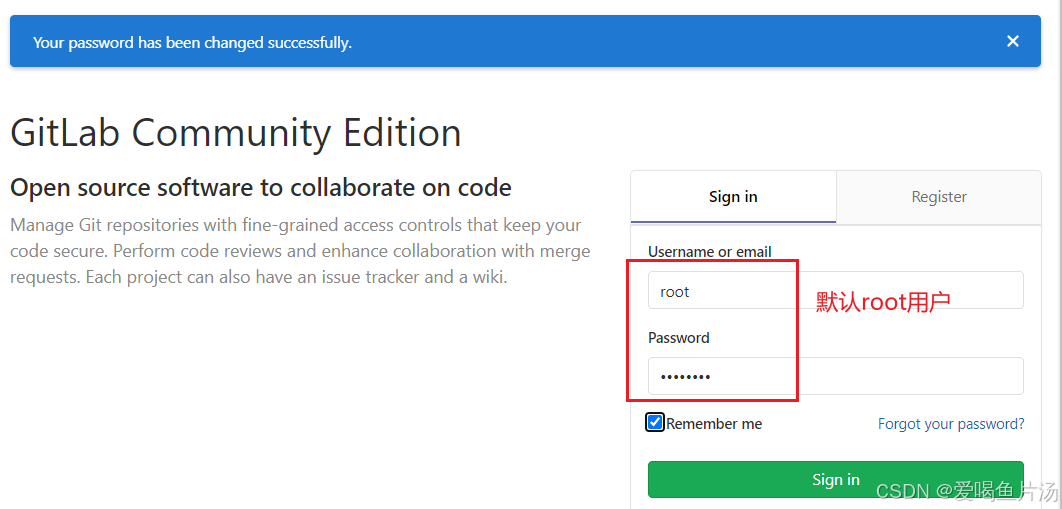Dismiss the password changed alert with X

(x=1013, y=41)
